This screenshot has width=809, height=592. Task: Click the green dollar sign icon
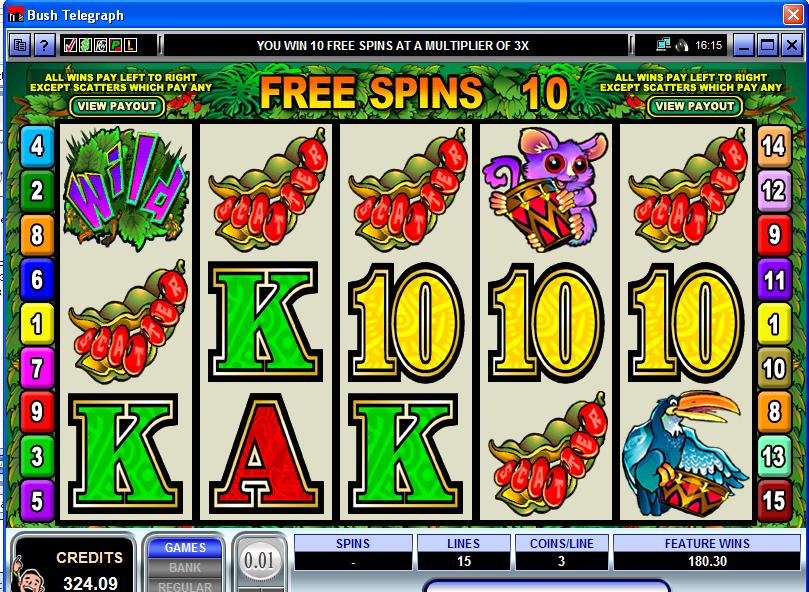pos(85,45)
